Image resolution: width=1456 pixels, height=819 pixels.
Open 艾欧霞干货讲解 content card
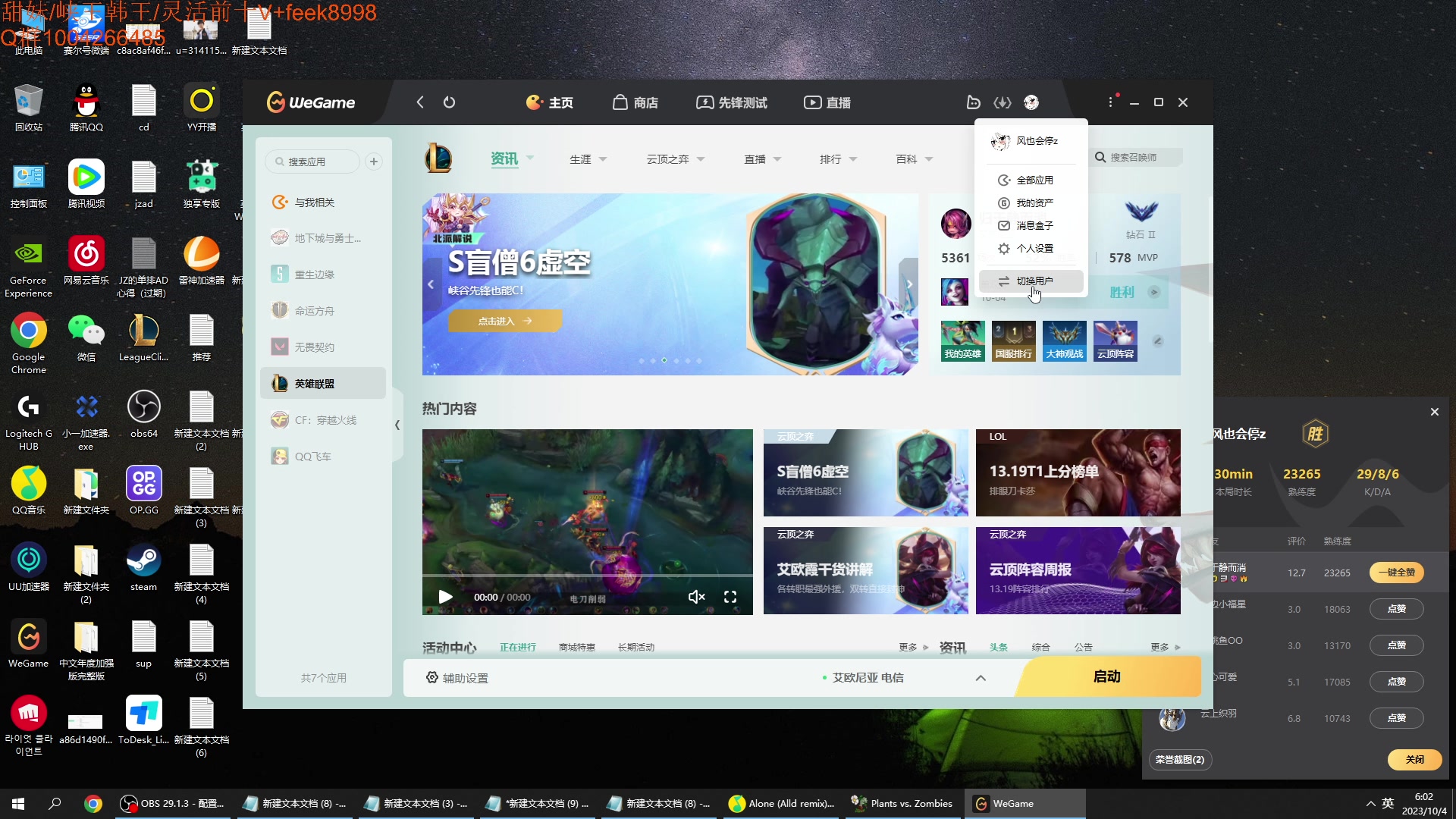tap(866, 571)
